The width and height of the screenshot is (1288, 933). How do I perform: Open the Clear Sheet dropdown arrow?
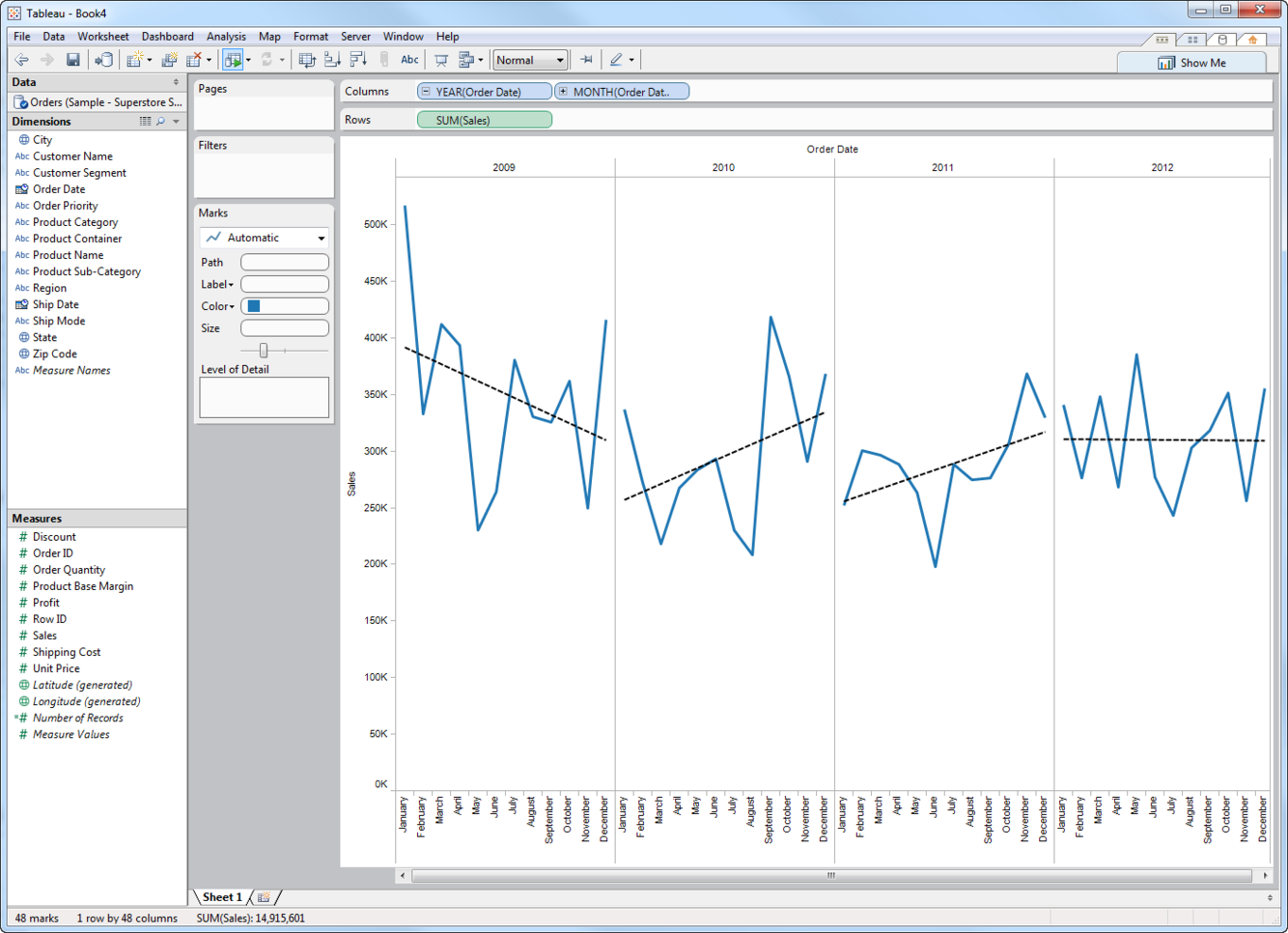210,60
